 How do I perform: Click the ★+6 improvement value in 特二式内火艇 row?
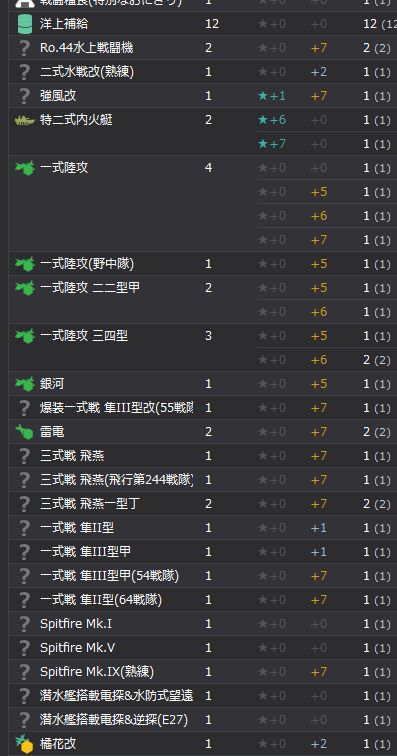pos(272,120)
